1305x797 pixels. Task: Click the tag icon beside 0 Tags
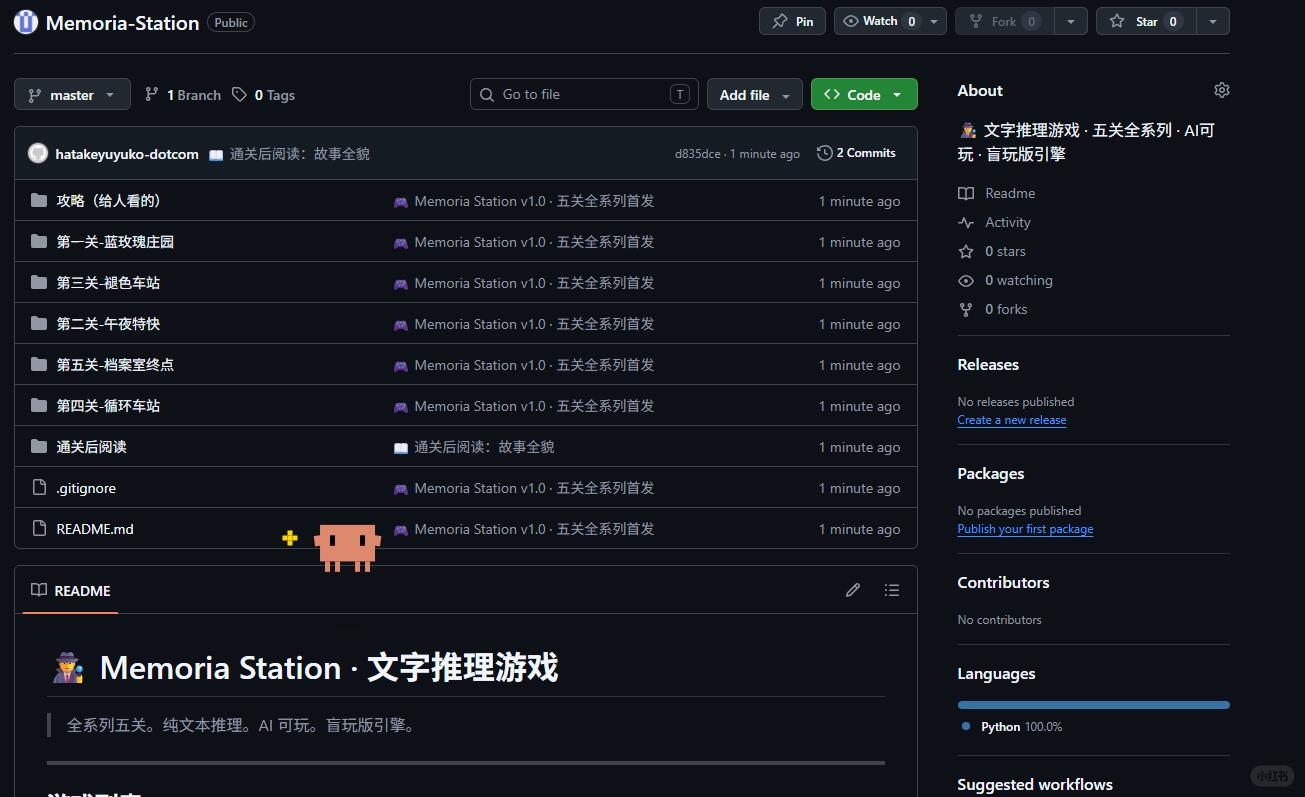[x=239, y=95]
